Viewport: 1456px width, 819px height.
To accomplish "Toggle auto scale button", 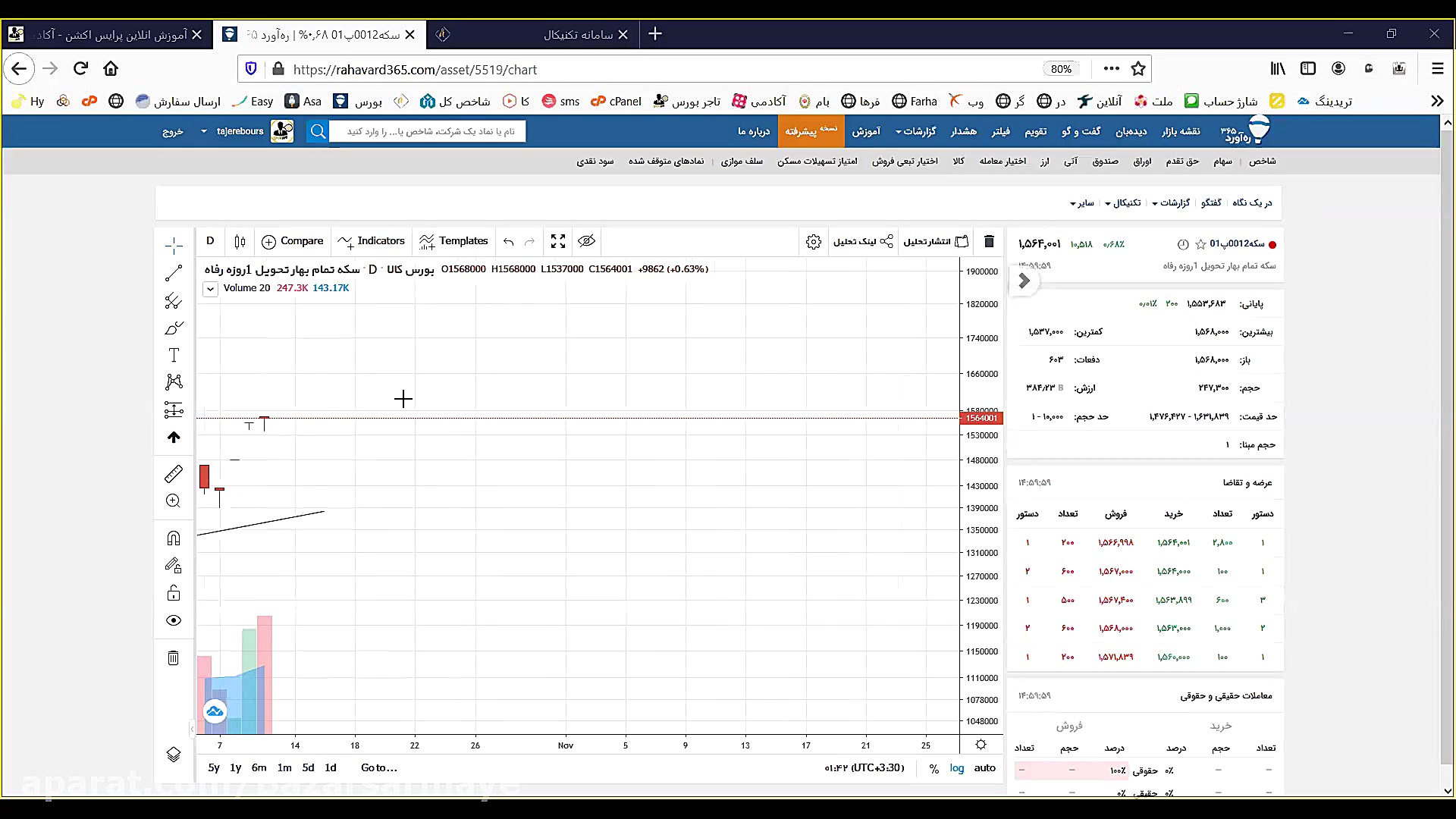I will click(984, 768).
